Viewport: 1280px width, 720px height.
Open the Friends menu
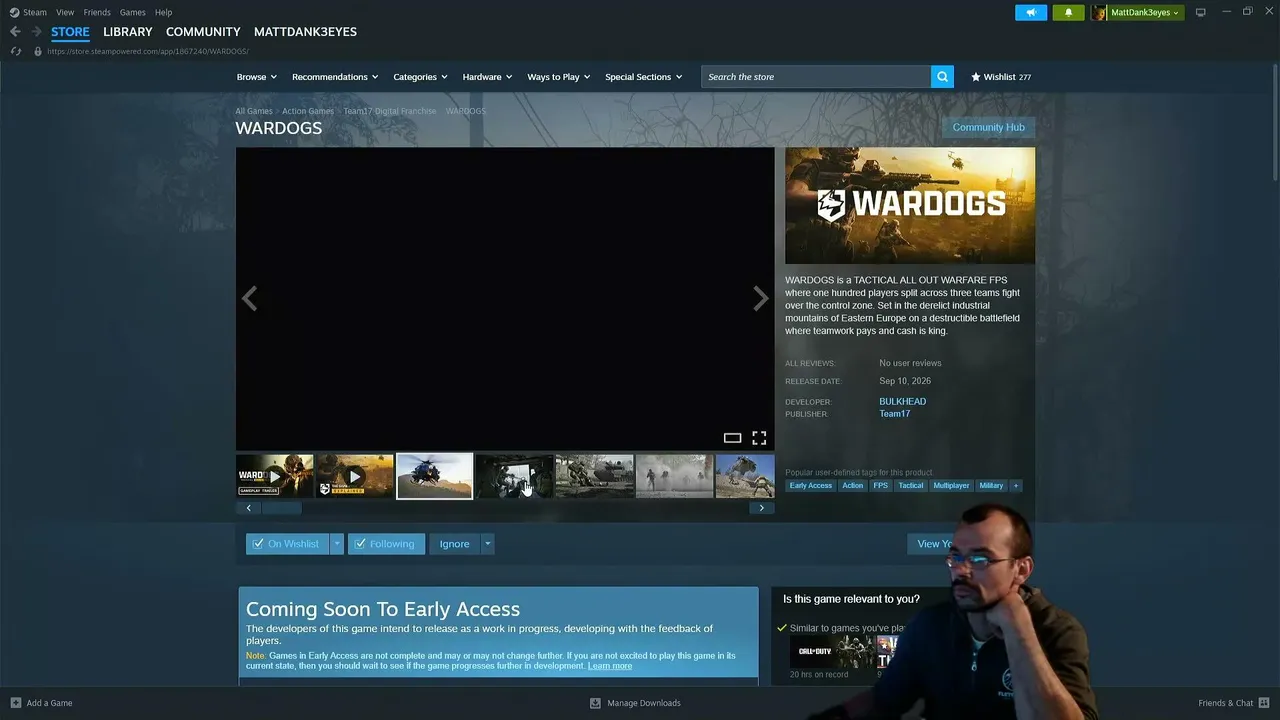97,12
